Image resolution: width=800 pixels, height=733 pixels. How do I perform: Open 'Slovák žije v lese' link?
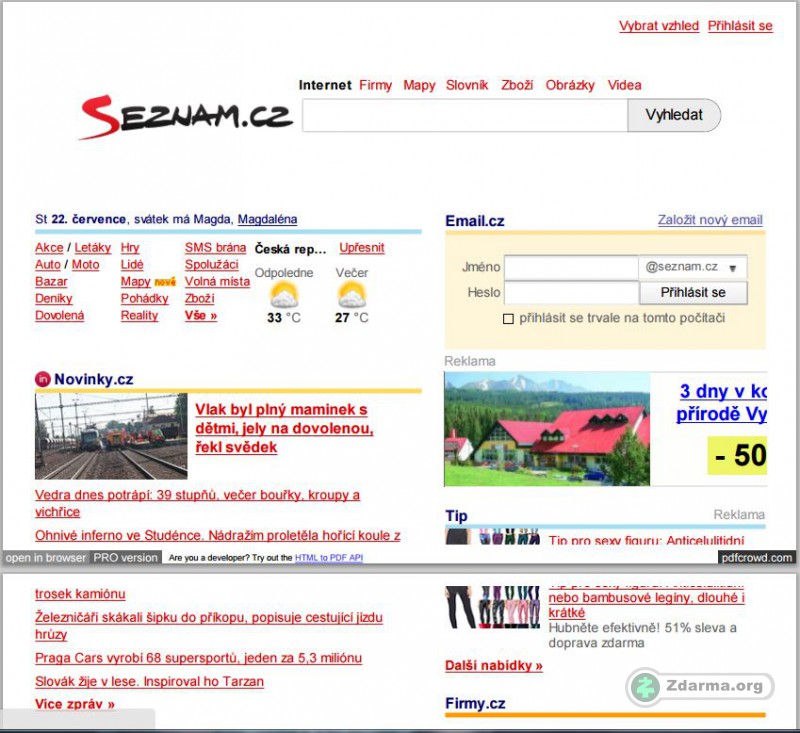tap(149, 681)
